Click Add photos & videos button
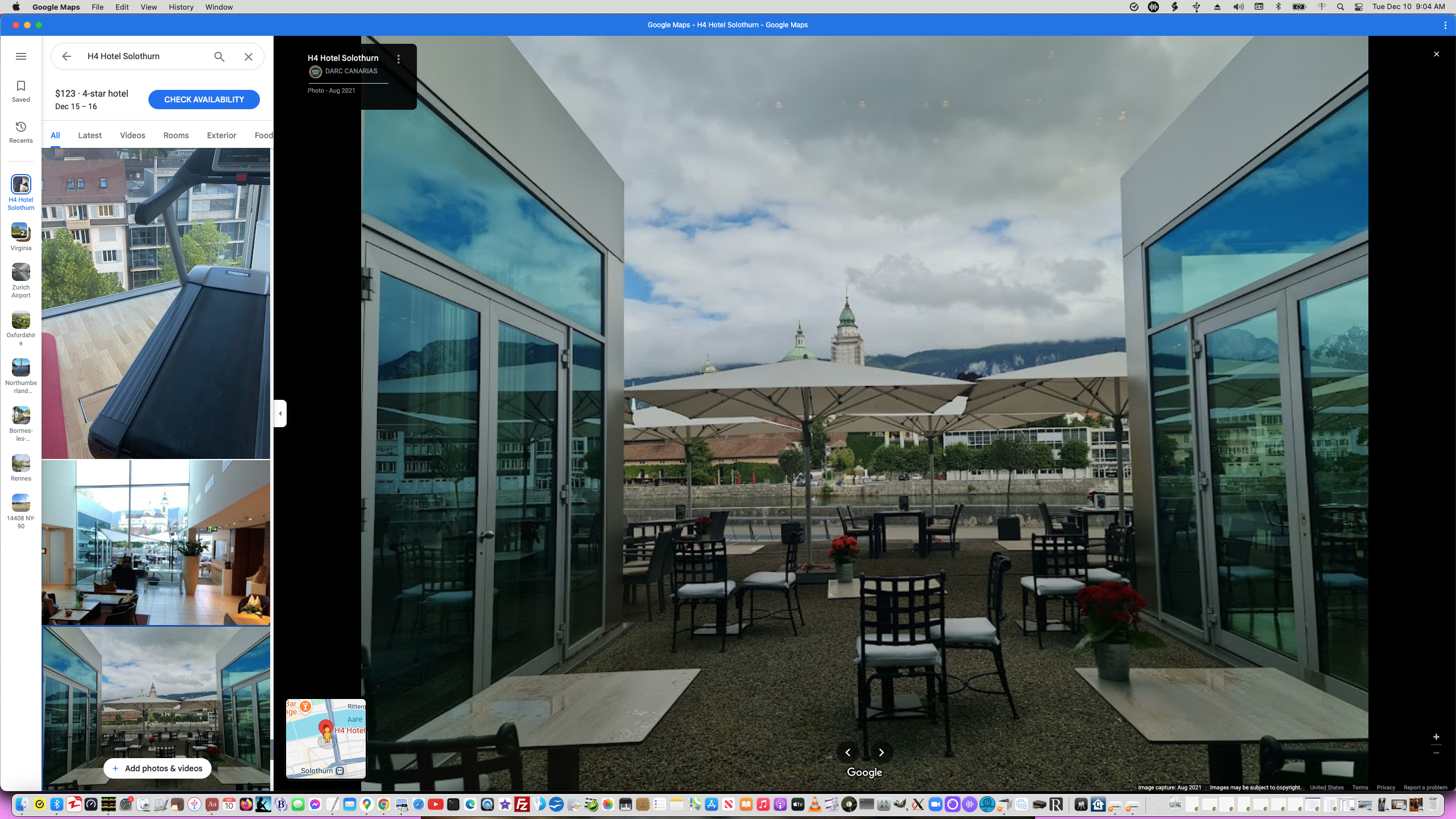Screen dimensions: 1456x819 tap(157, 768)
